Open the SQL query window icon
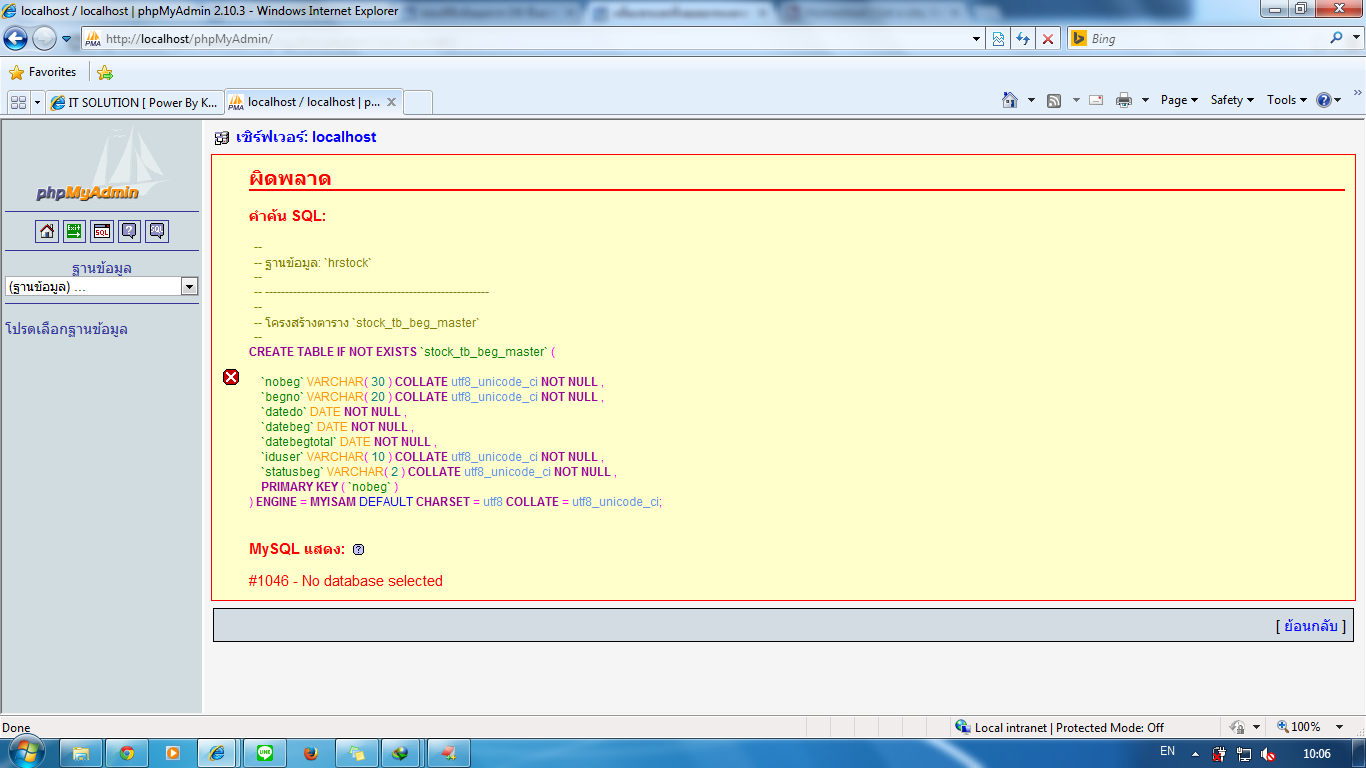 pos(101,231)
